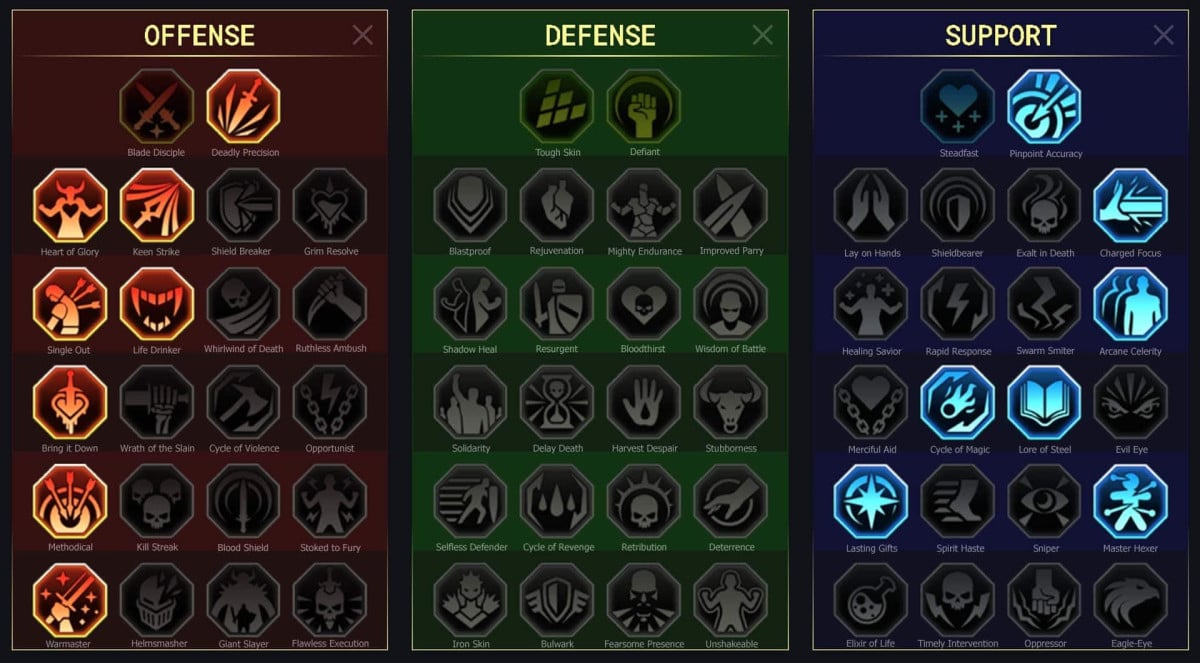Choose the Evil Eye mastery icon
The height and width of the screenshot is (663, 1200).
pyautogui.click(x=1131, y=403)
